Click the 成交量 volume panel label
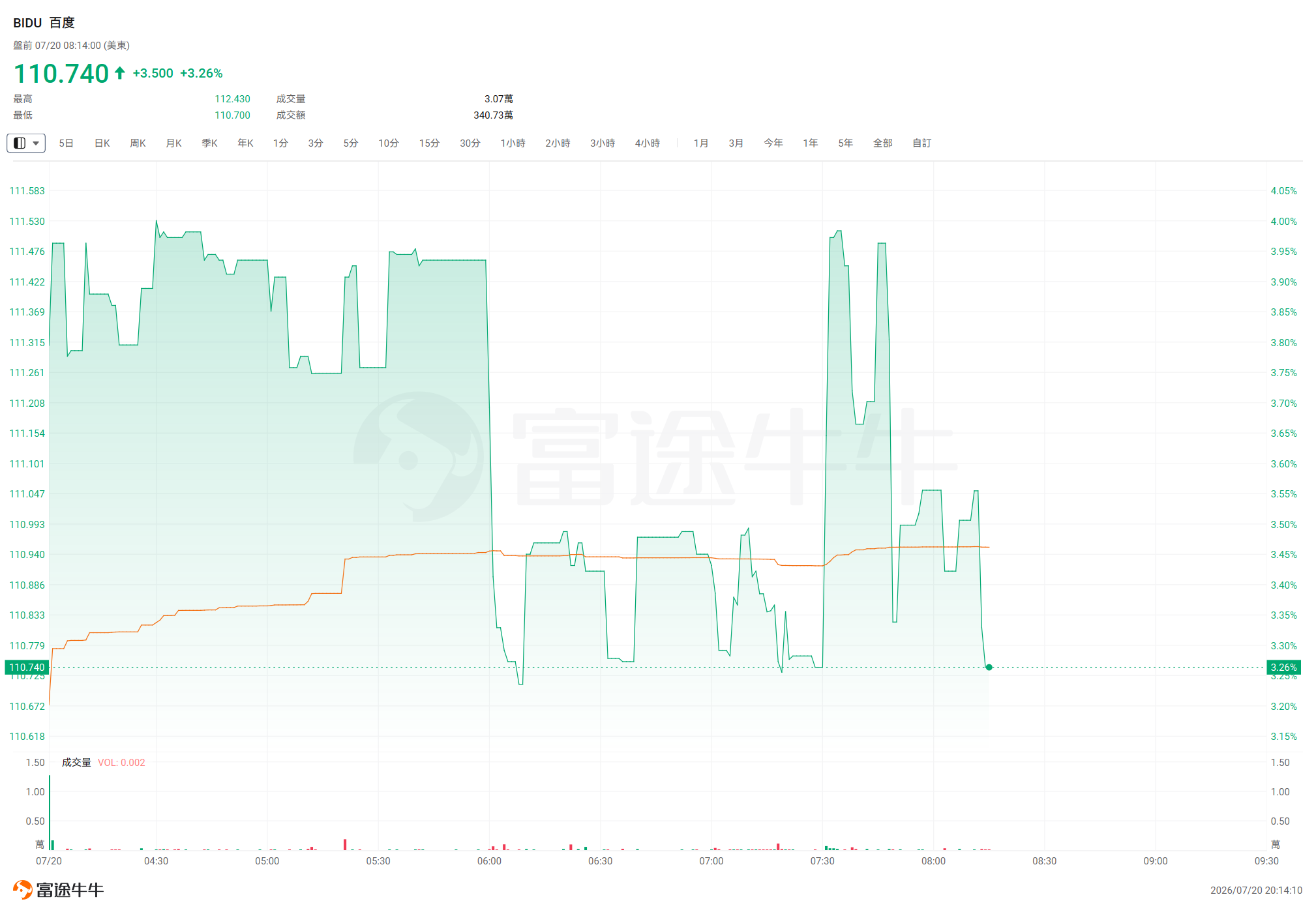The height and width of the screenshot is (912, 1316). [x=76, y=763]
